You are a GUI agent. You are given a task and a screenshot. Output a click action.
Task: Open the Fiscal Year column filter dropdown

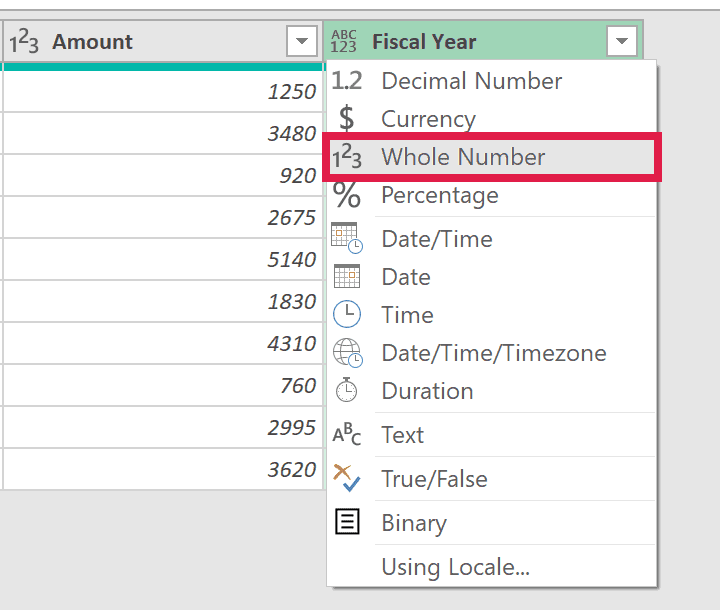click(622, 41)
